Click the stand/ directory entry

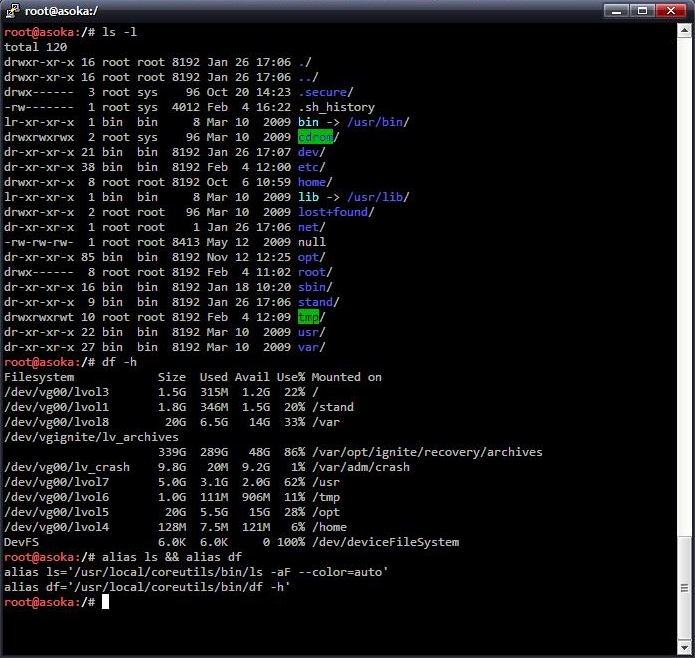point(319,303)
